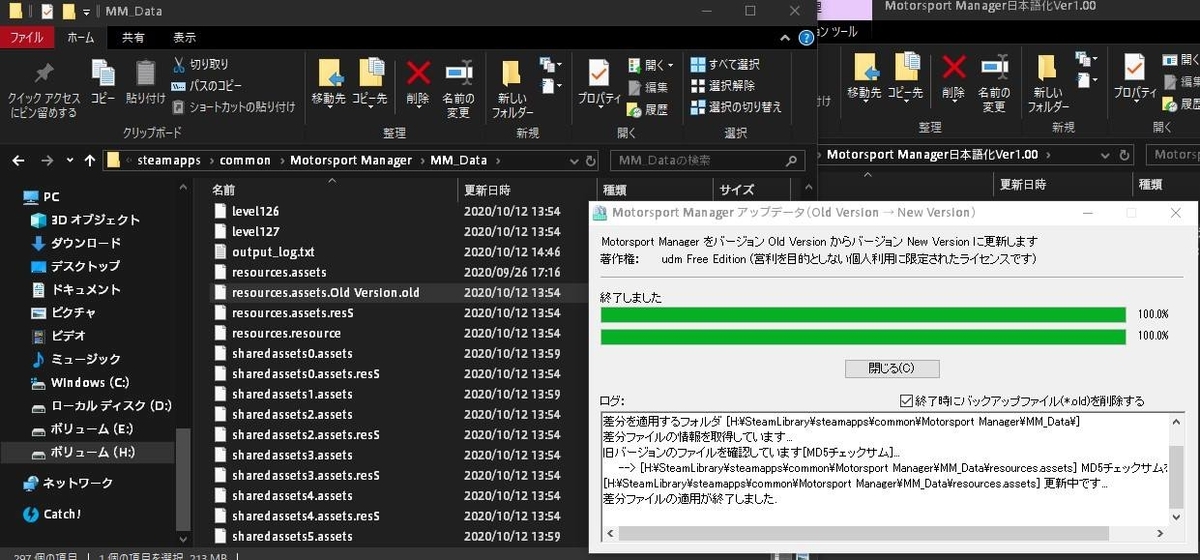Viewport: 1200px width, 560px height.
Task: Click Copy icon in MM_Data ribbon clipboard group
Action: 103,82
